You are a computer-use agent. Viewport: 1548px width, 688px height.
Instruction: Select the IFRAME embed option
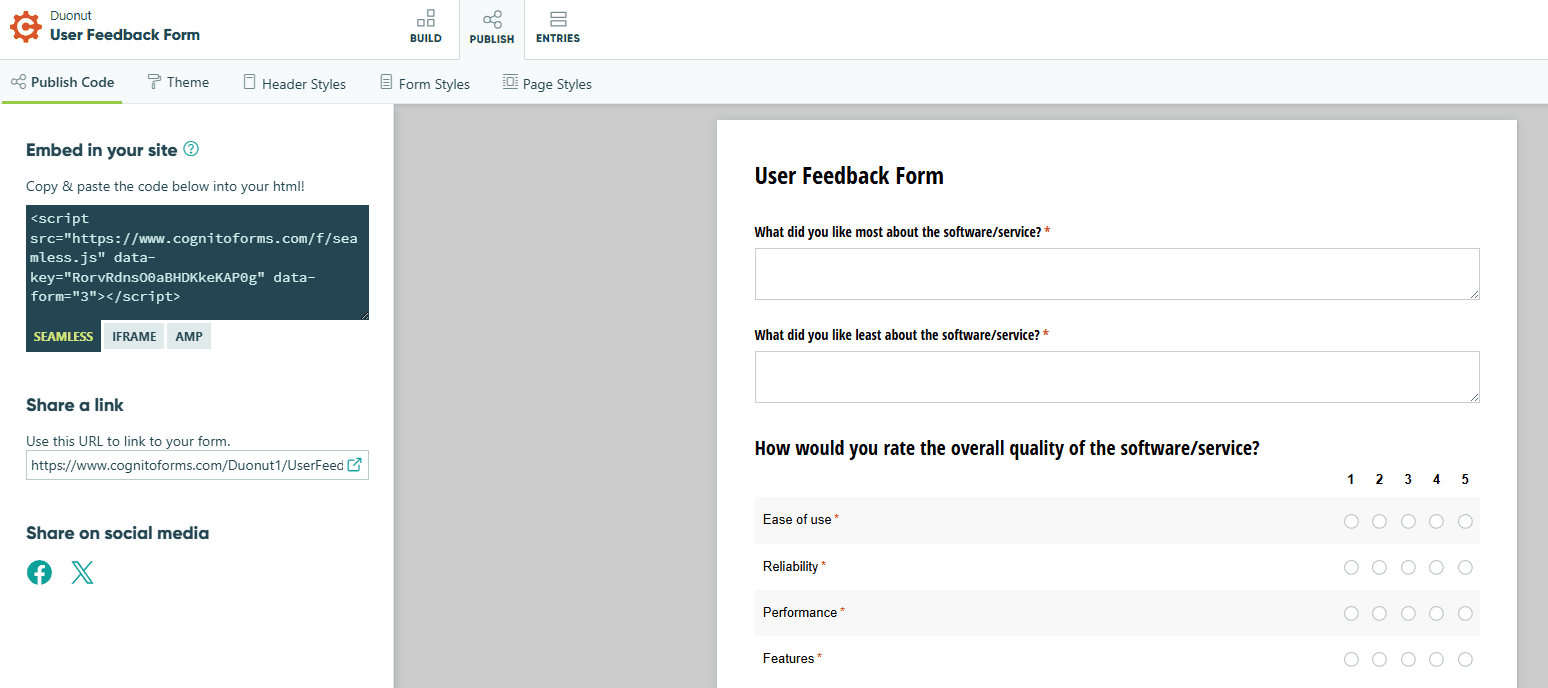(x=134, y=336)
